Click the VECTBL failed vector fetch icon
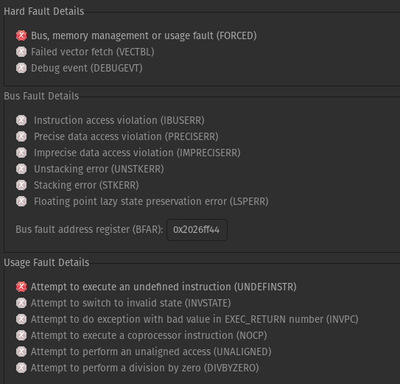Screen dimensions: 400x384 (x=21, y=52)
